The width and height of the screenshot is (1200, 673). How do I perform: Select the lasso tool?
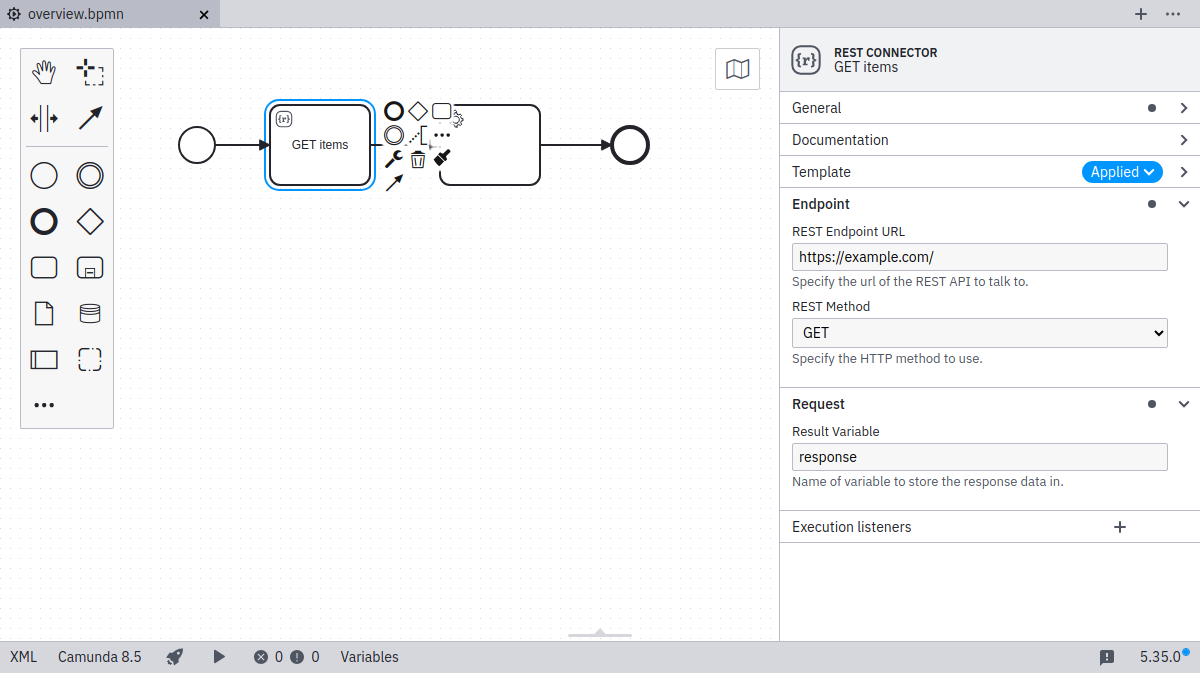coord(90,72)
